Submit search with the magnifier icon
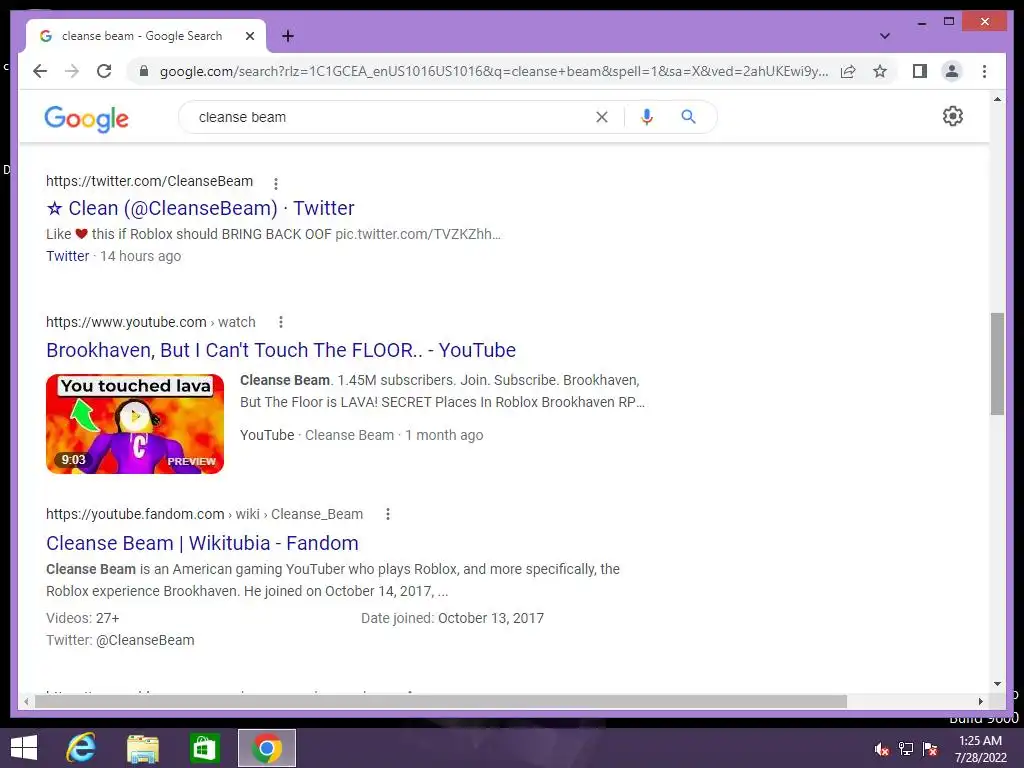 (688, 117)
